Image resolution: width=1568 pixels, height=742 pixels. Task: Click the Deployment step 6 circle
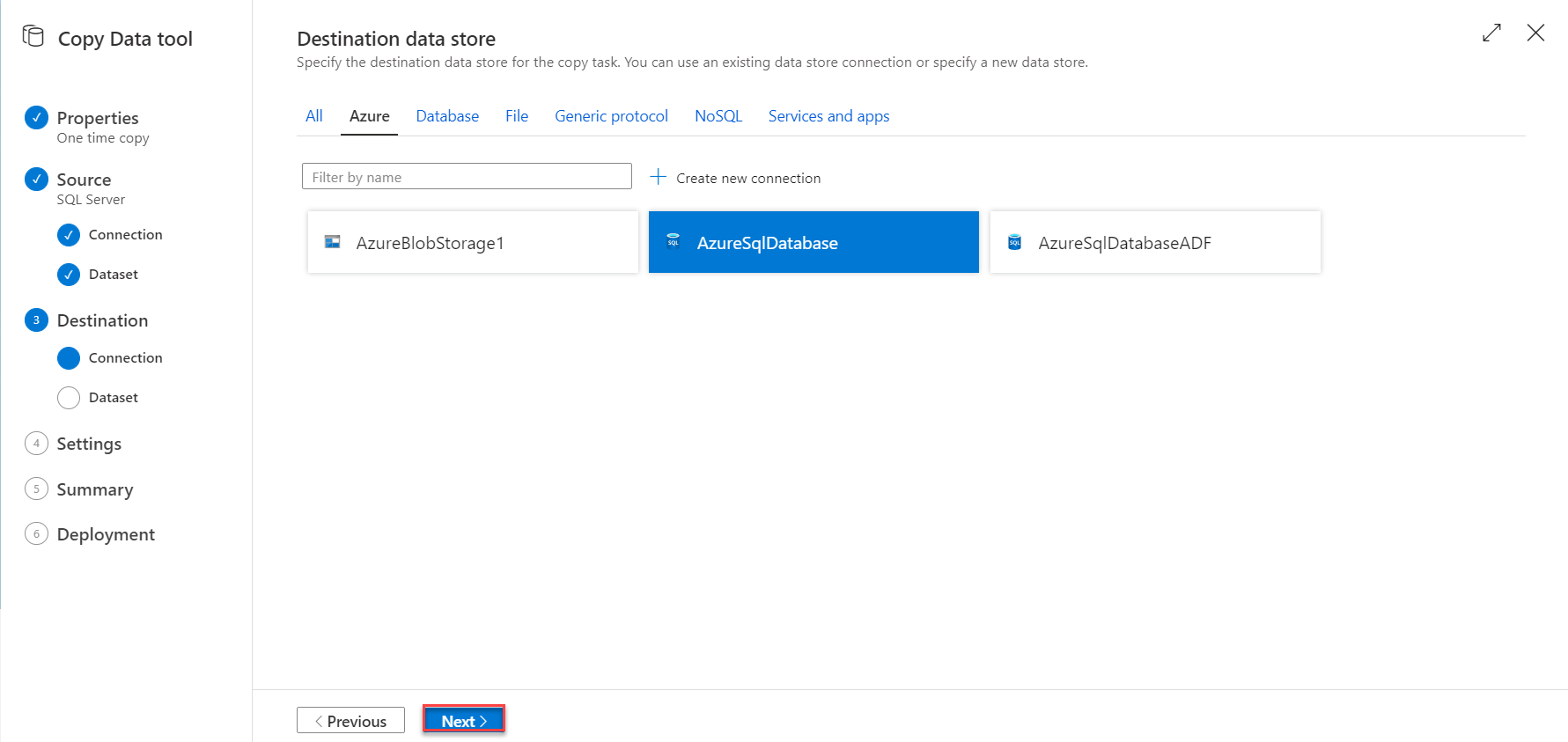(x=36, y=534)
